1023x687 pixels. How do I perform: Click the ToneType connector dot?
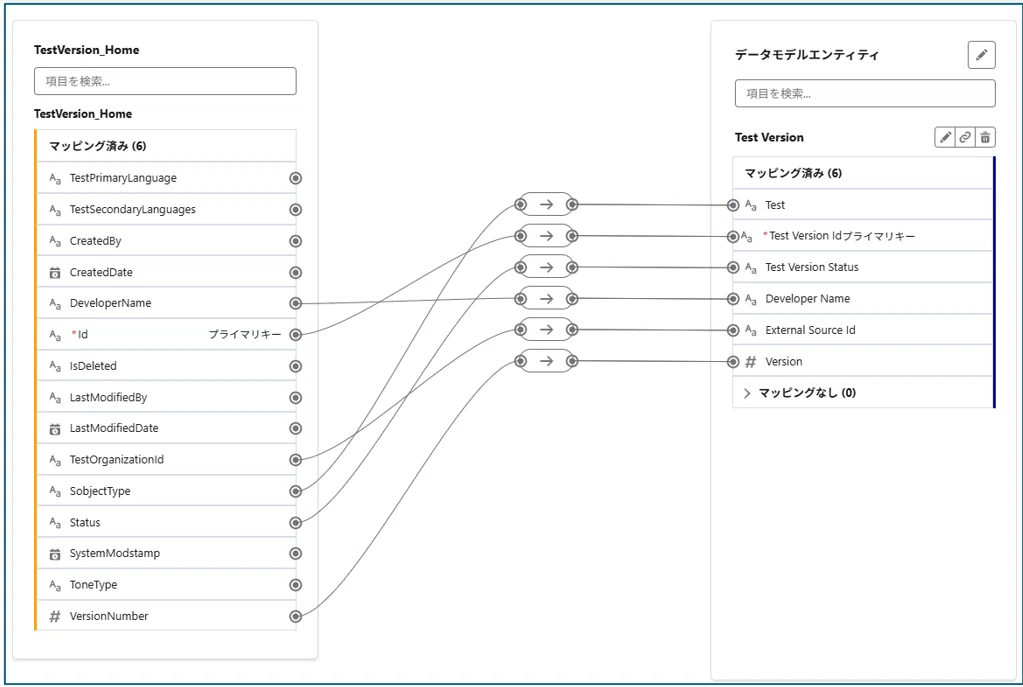[296, 585]
